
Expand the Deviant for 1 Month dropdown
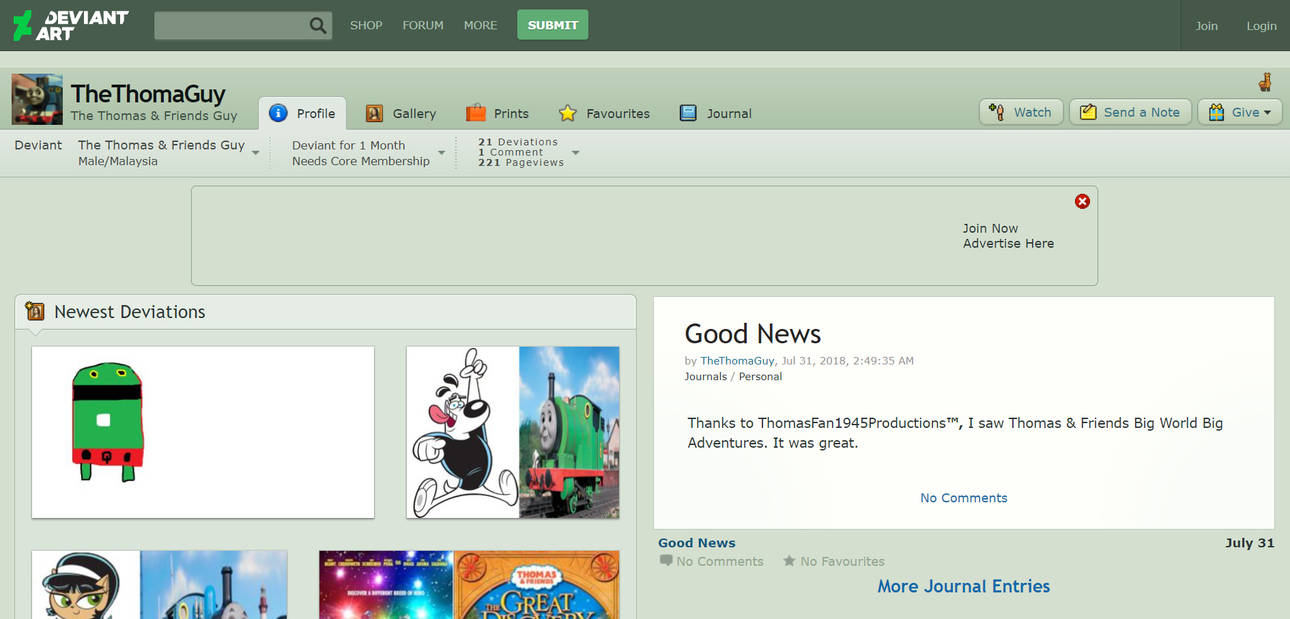[441, 153]
